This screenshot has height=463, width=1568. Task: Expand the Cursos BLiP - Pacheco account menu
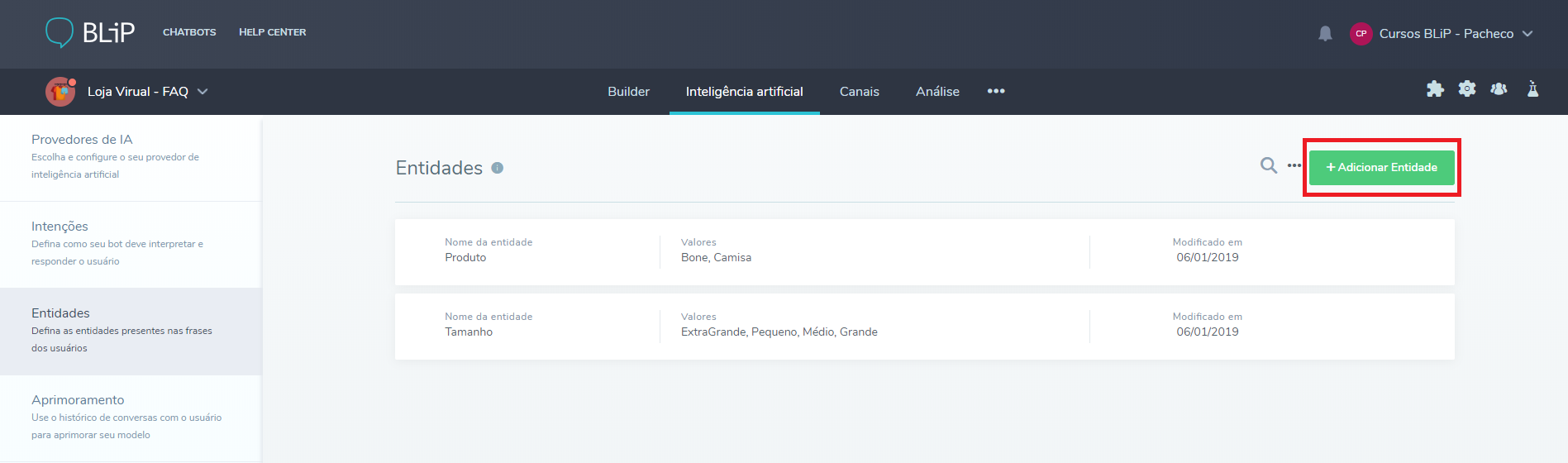(1527, 34)
